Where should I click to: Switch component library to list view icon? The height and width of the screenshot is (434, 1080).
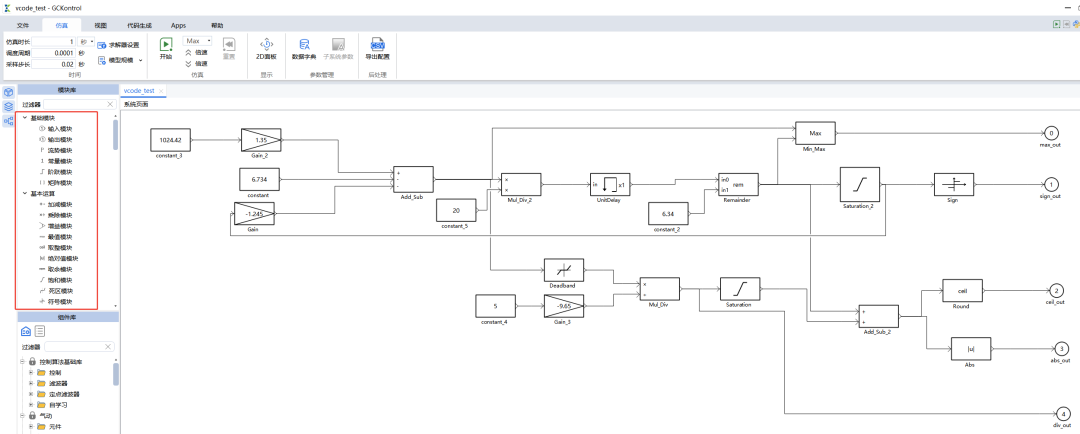click(40, 331)
